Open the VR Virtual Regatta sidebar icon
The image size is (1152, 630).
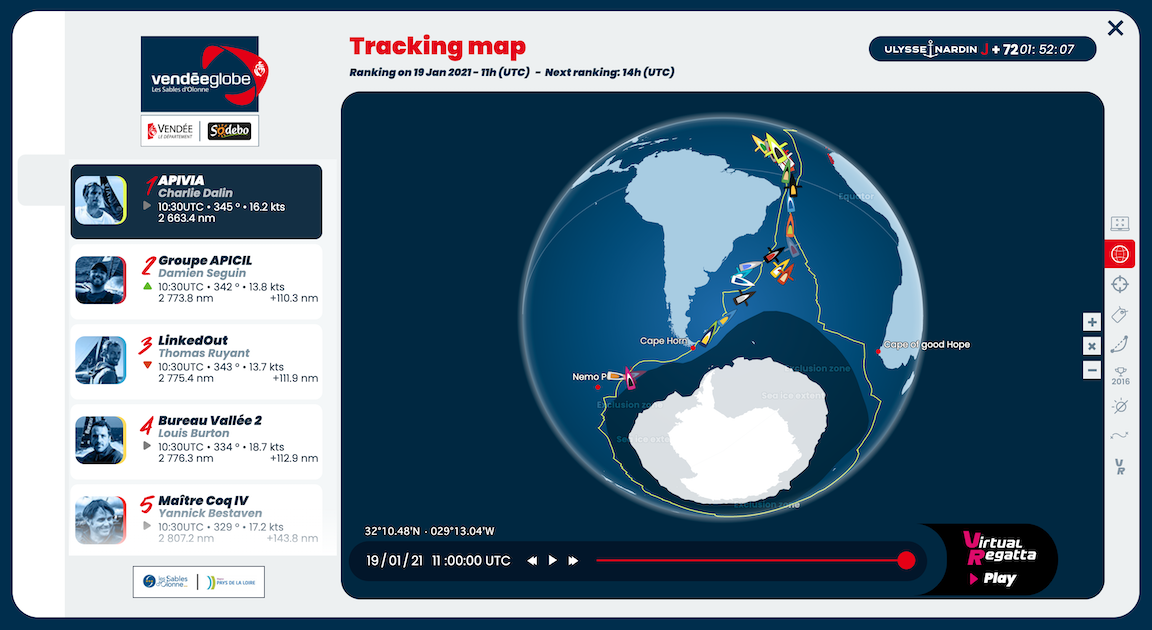1120,466
